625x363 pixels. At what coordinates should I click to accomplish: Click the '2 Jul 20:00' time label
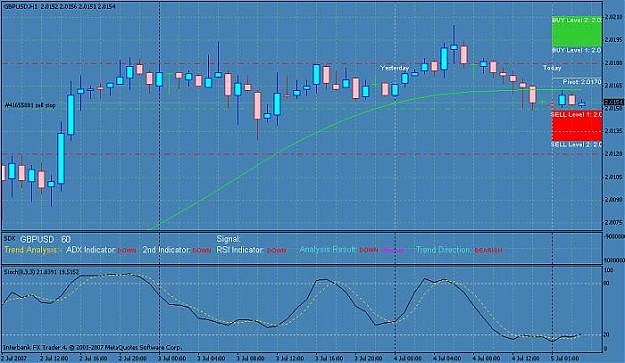click(132, 358)
